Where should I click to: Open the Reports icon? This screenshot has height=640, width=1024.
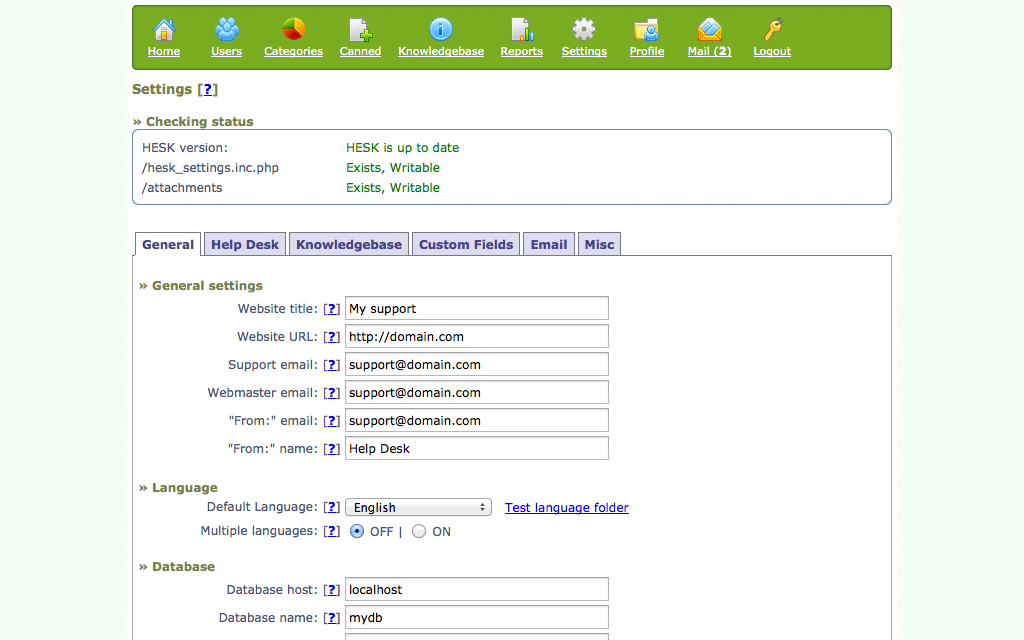tap(521, 30)
